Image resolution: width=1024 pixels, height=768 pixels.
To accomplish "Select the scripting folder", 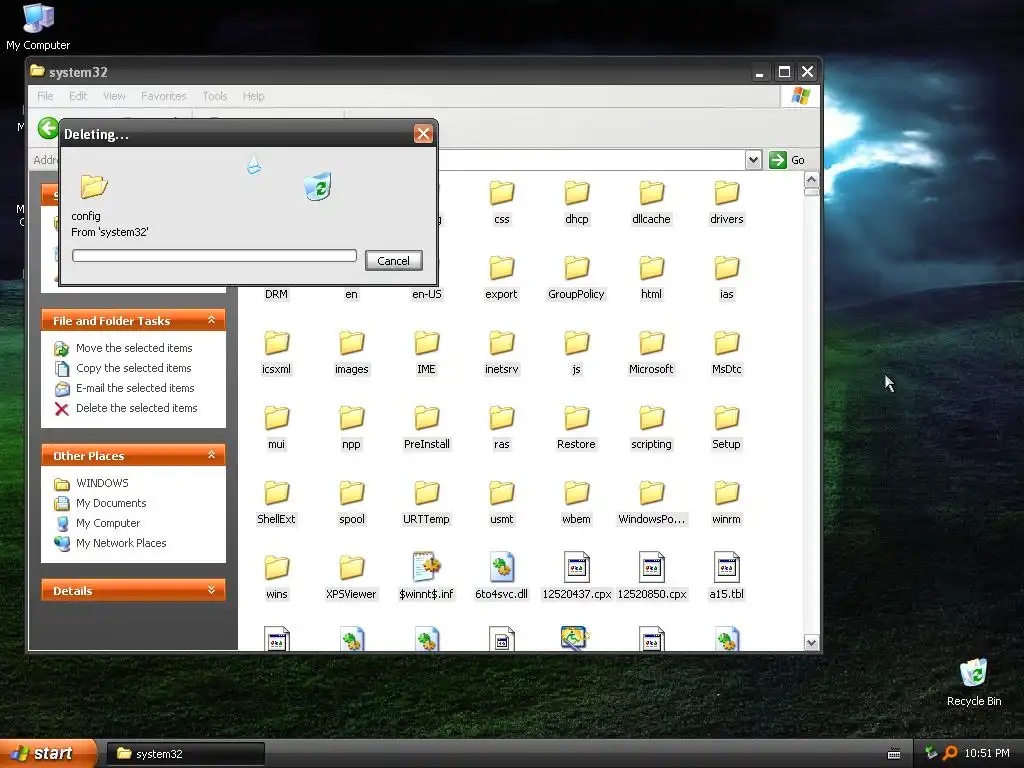I will [x=651, y=428].
